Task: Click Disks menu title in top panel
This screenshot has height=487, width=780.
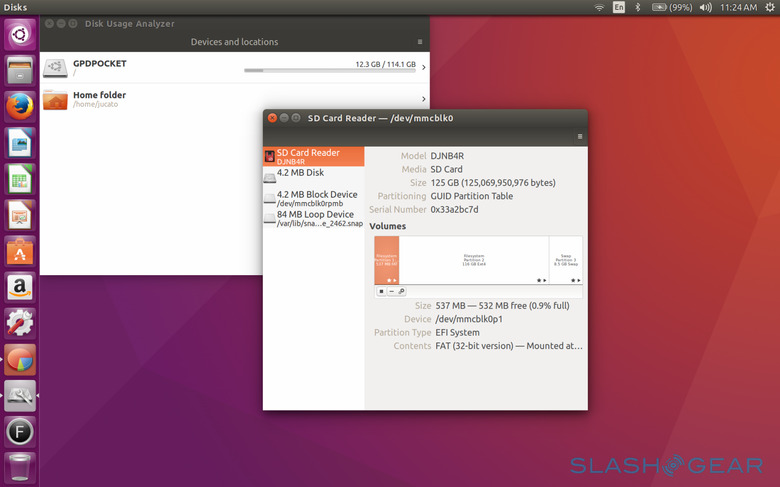Action: (15, 7)
